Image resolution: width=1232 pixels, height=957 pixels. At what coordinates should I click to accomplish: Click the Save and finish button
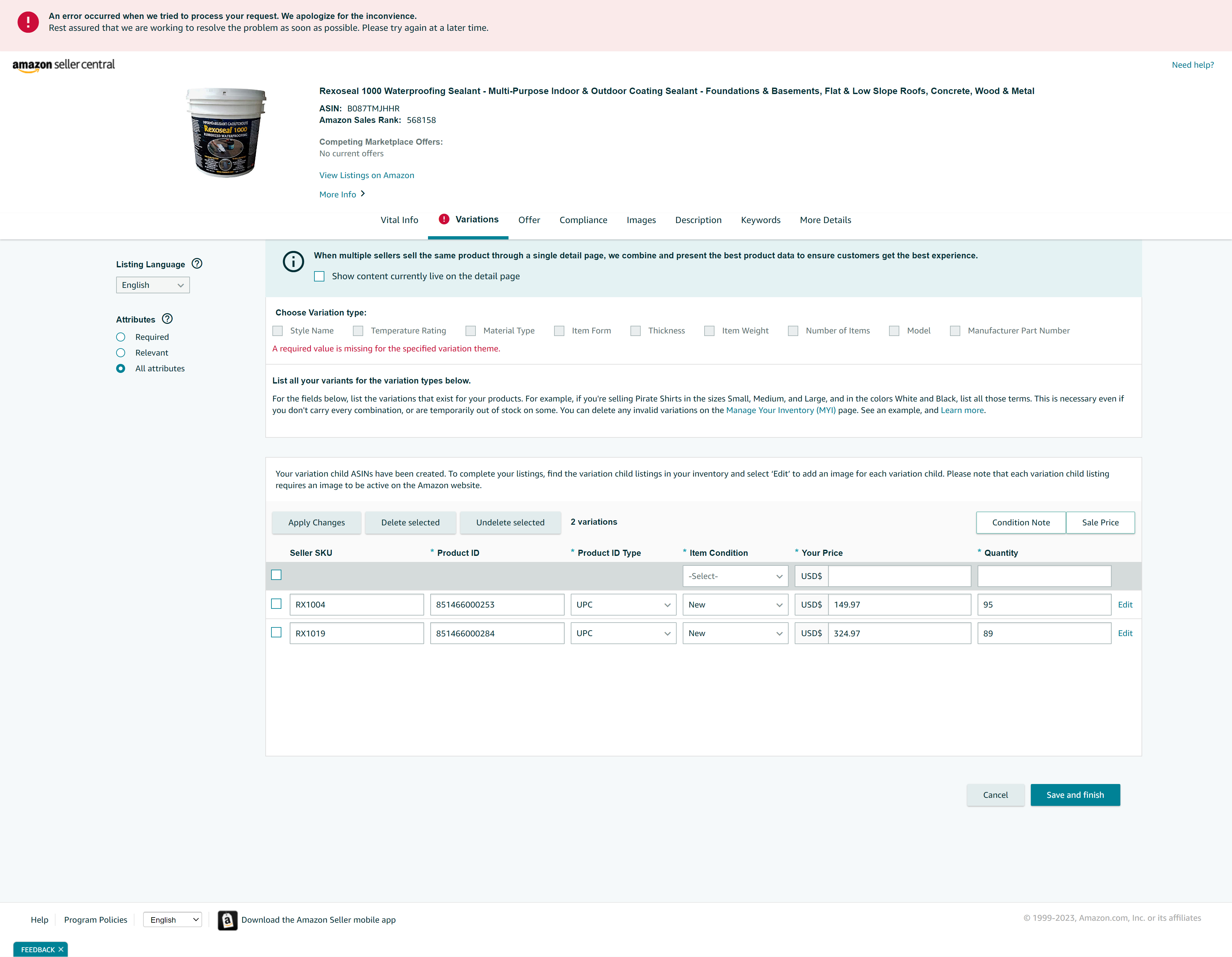[1075, 795]
